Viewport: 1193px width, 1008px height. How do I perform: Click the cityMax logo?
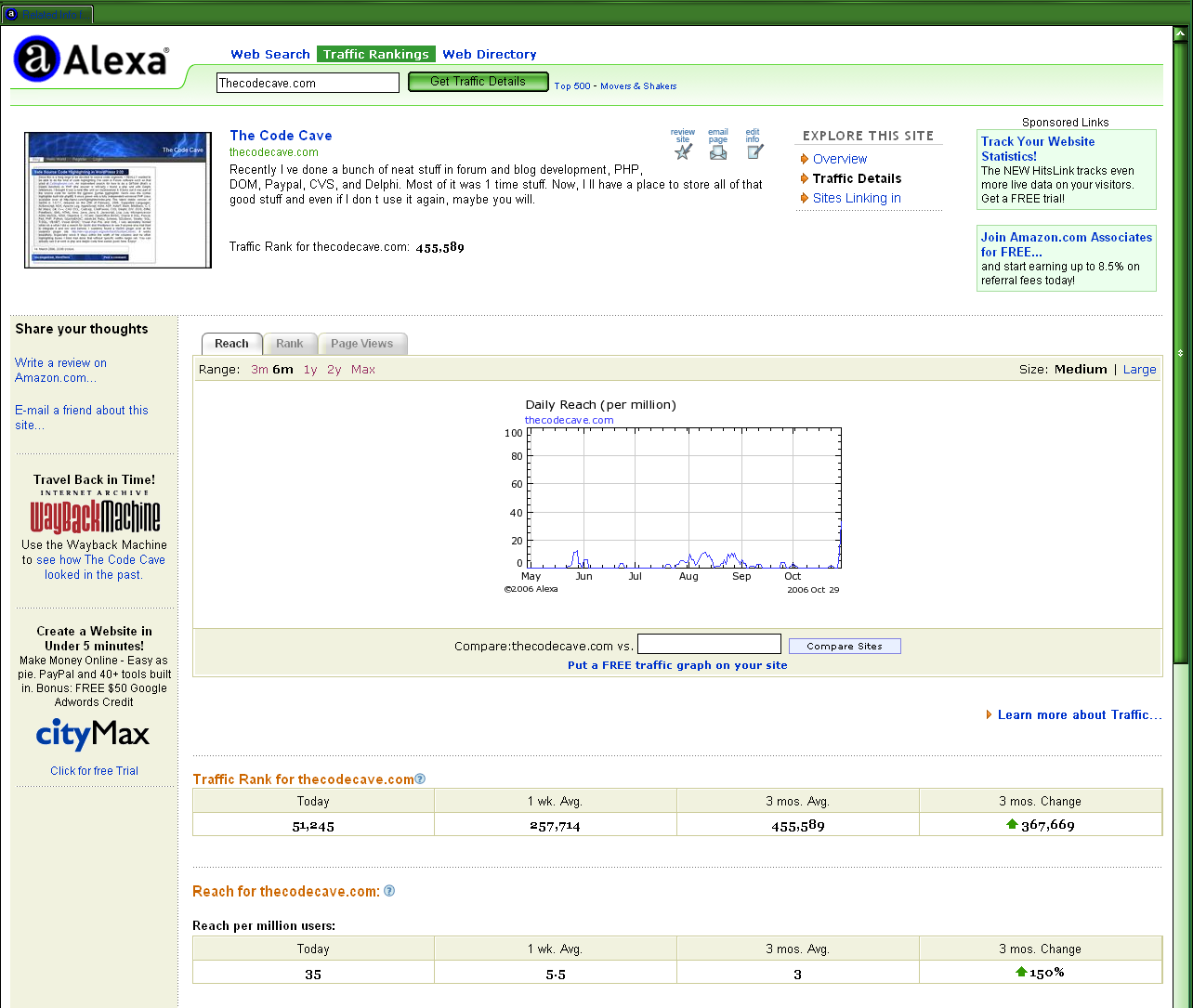pos(93,736)
